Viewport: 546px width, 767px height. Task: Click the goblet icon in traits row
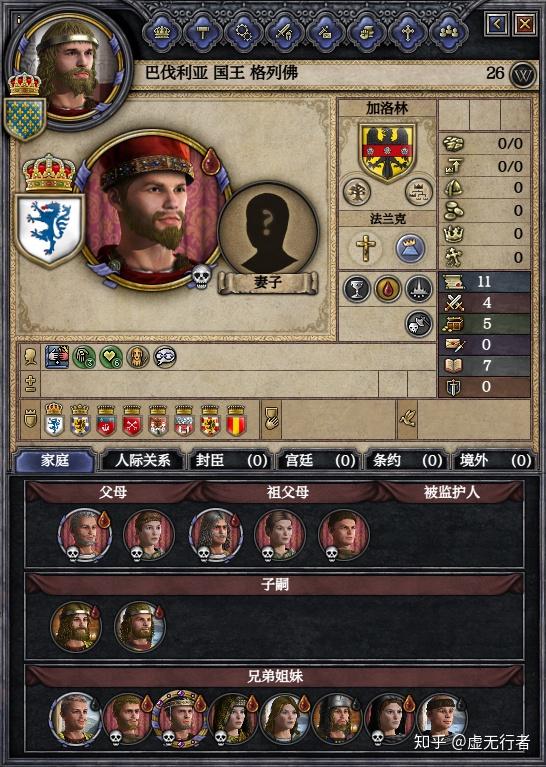[x=356, y=289]
